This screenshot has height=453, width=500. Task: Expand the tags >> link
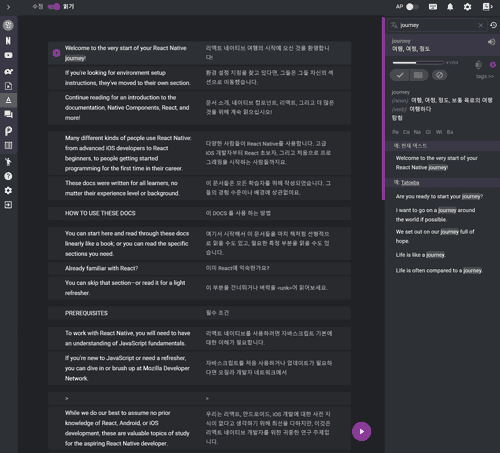tap(485, 76)
